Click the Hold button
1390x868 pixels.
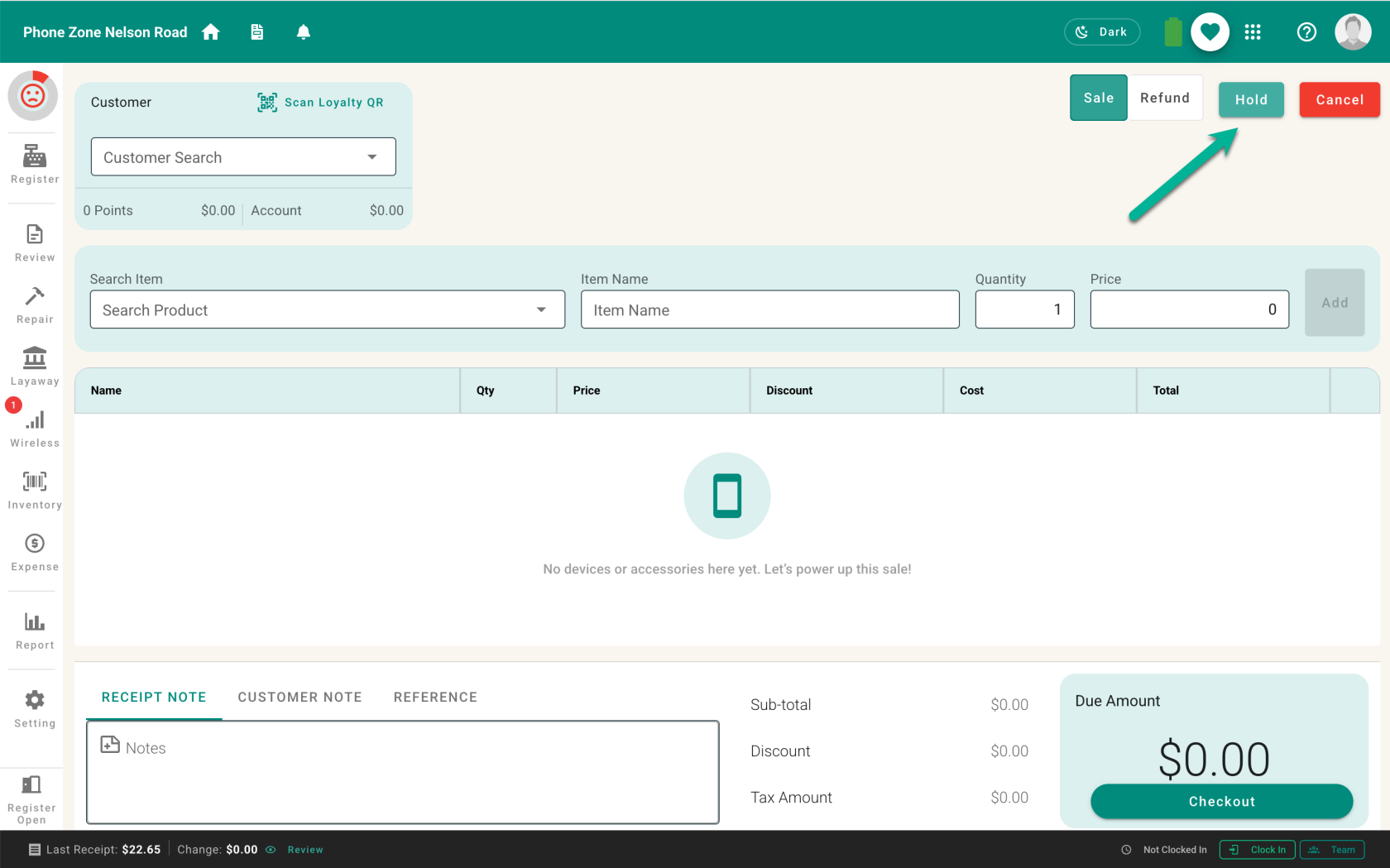[x=1251, y=99]
